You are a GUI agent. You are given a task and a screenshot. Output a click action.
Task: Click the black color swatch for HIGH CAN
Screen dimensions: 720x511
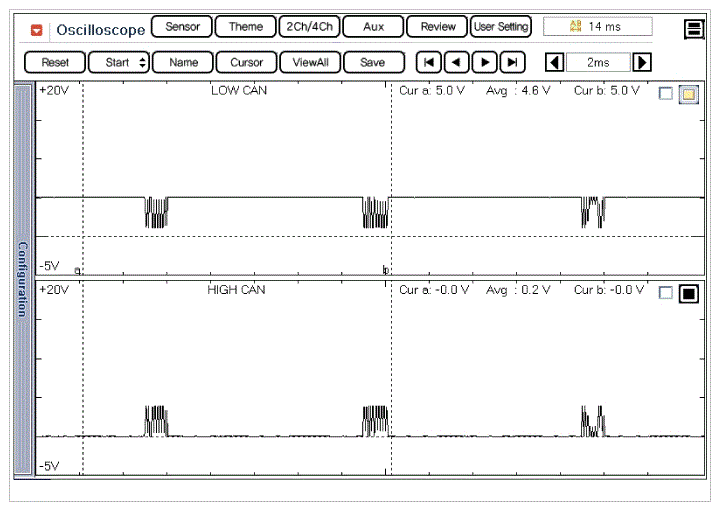[x=688, y=294]
